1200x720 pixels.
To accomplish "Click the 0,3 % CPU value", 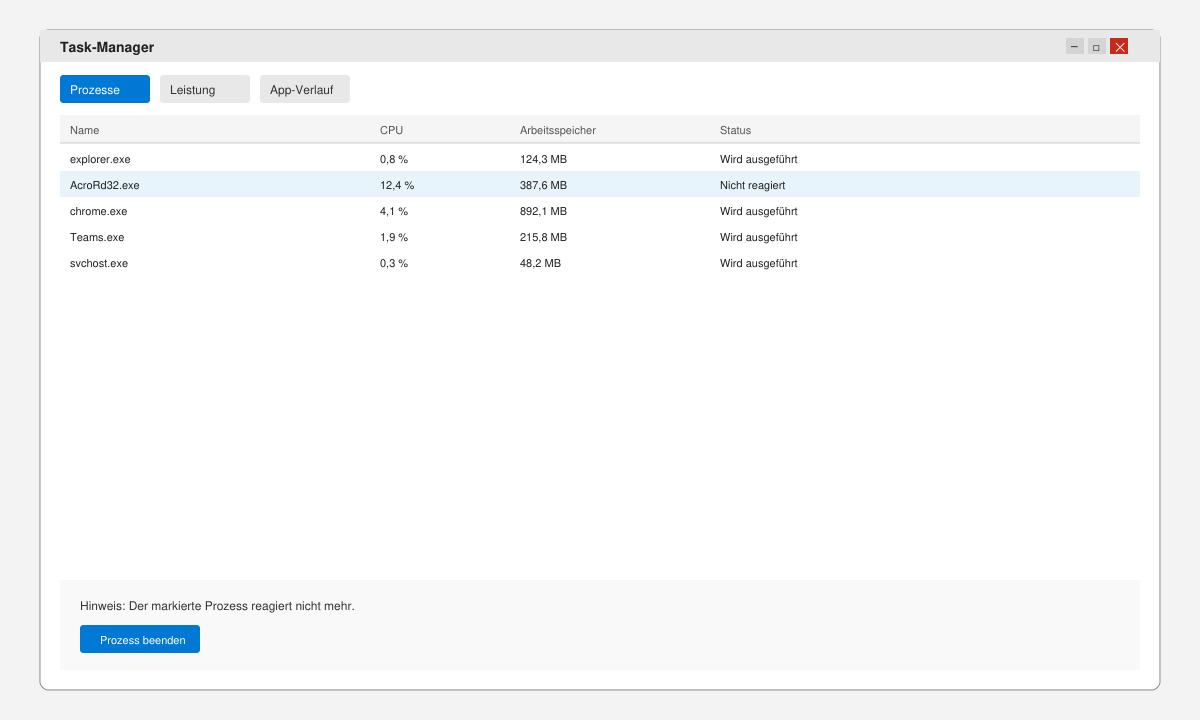I will tap(394, 263).
